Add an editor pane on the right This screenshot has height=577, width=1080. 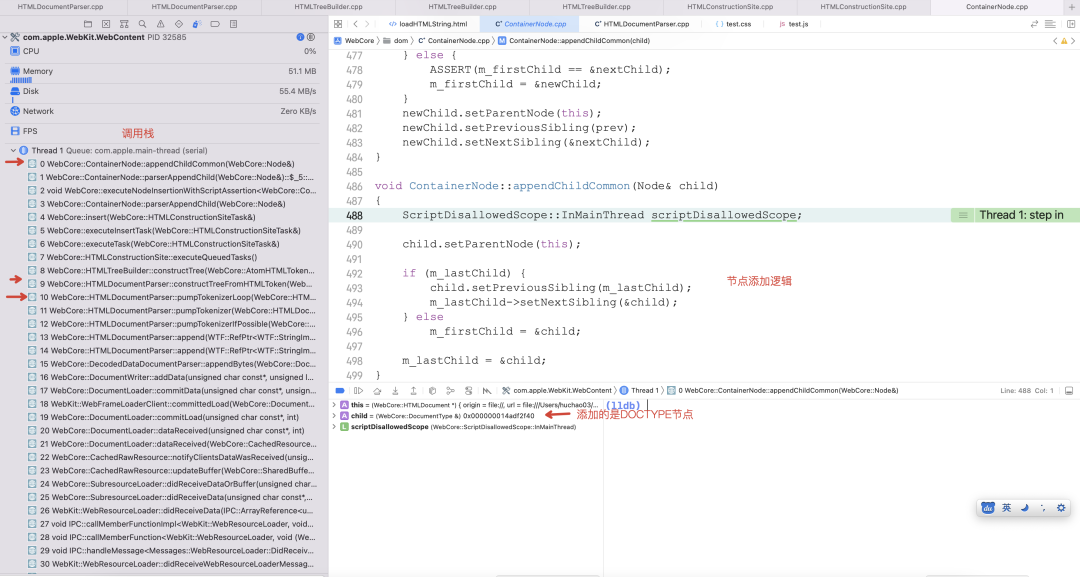(1070, 24)
